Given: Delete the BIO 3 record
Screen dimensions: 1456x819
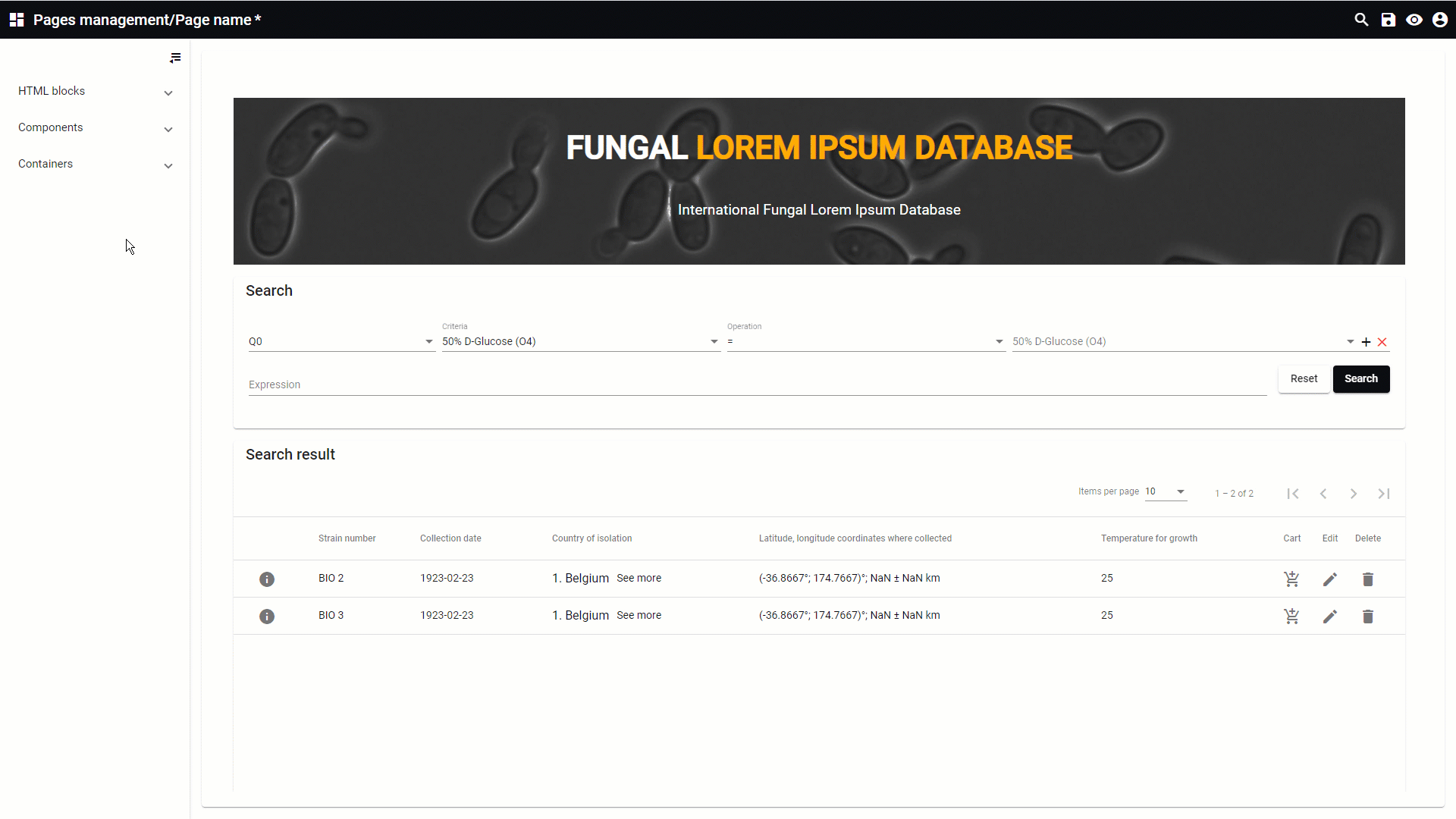Looking at the screenshot, I should [x=1367, y=617].
